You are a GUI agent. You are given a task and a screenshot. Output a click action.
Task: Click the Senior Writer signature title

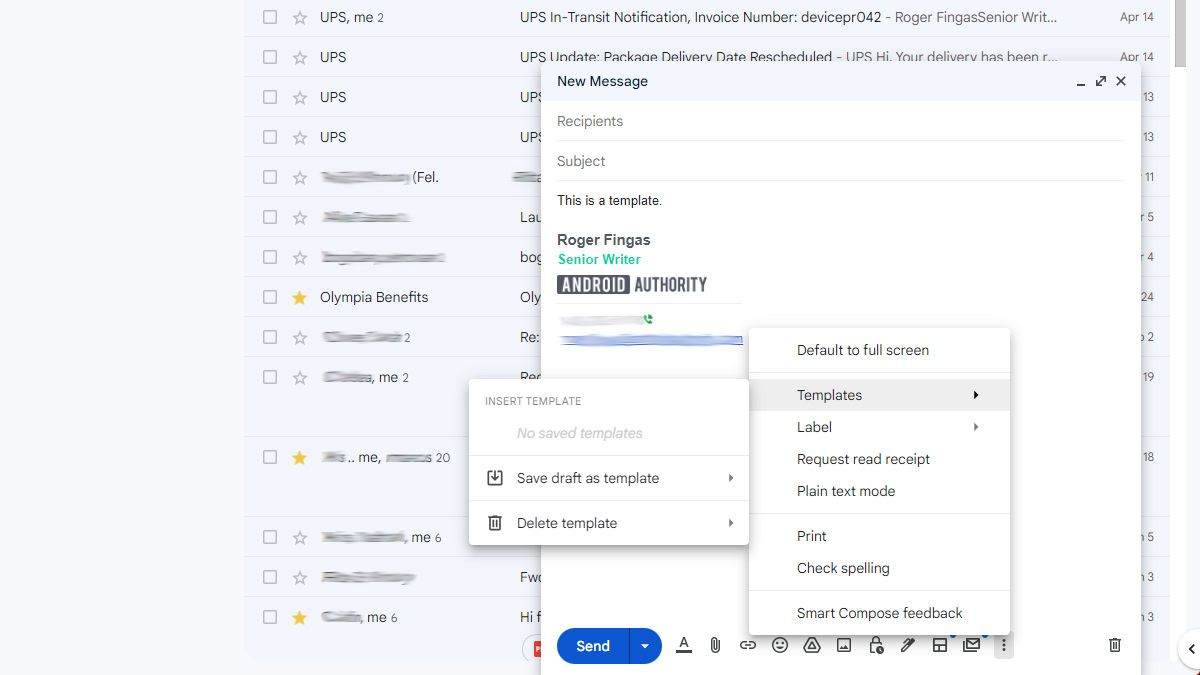pyautogui.click(x=599, y=259)
